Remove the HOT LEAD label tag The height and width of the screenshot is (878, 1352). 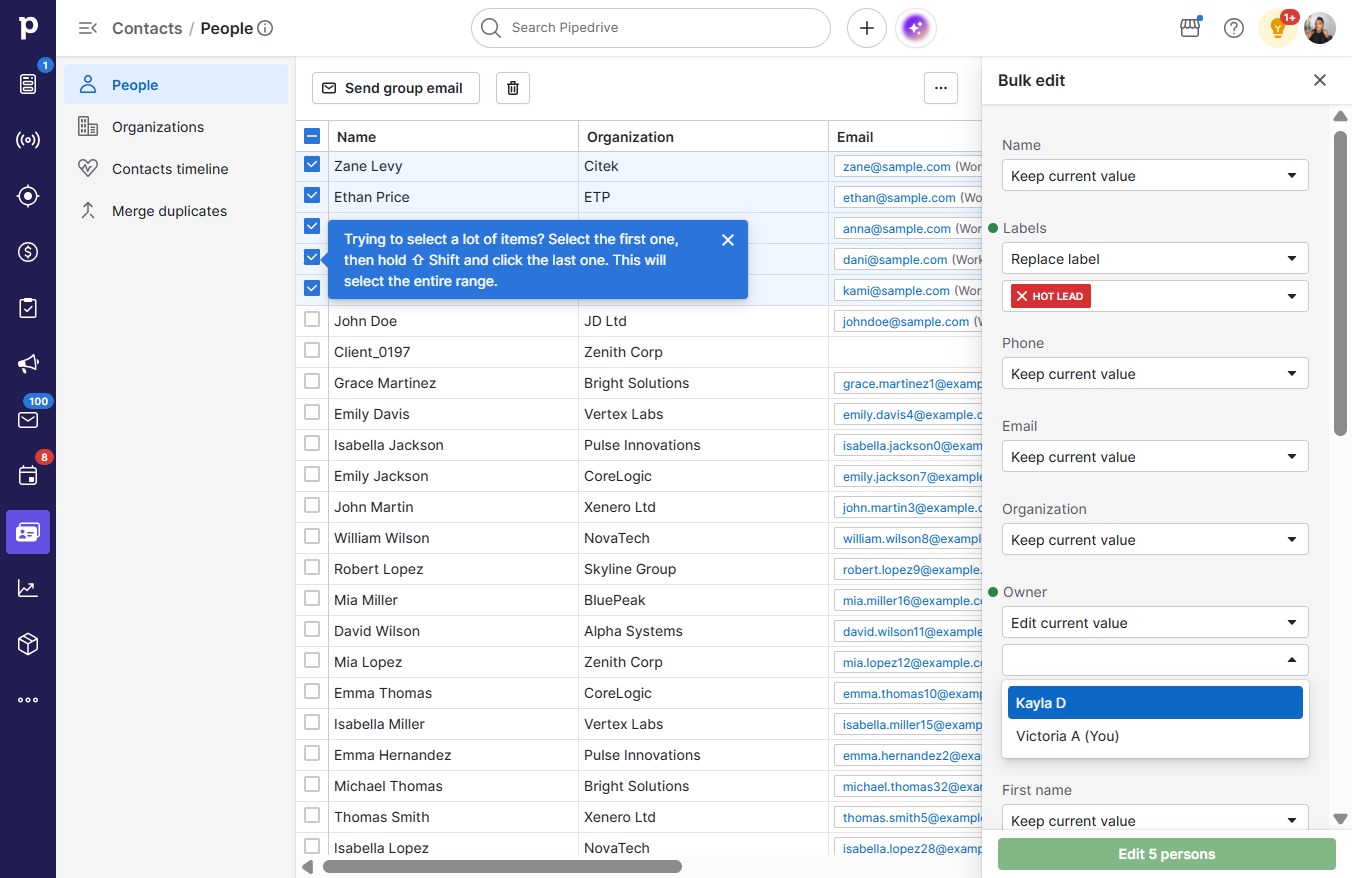pyautogui.click(x=1021, y=296)
